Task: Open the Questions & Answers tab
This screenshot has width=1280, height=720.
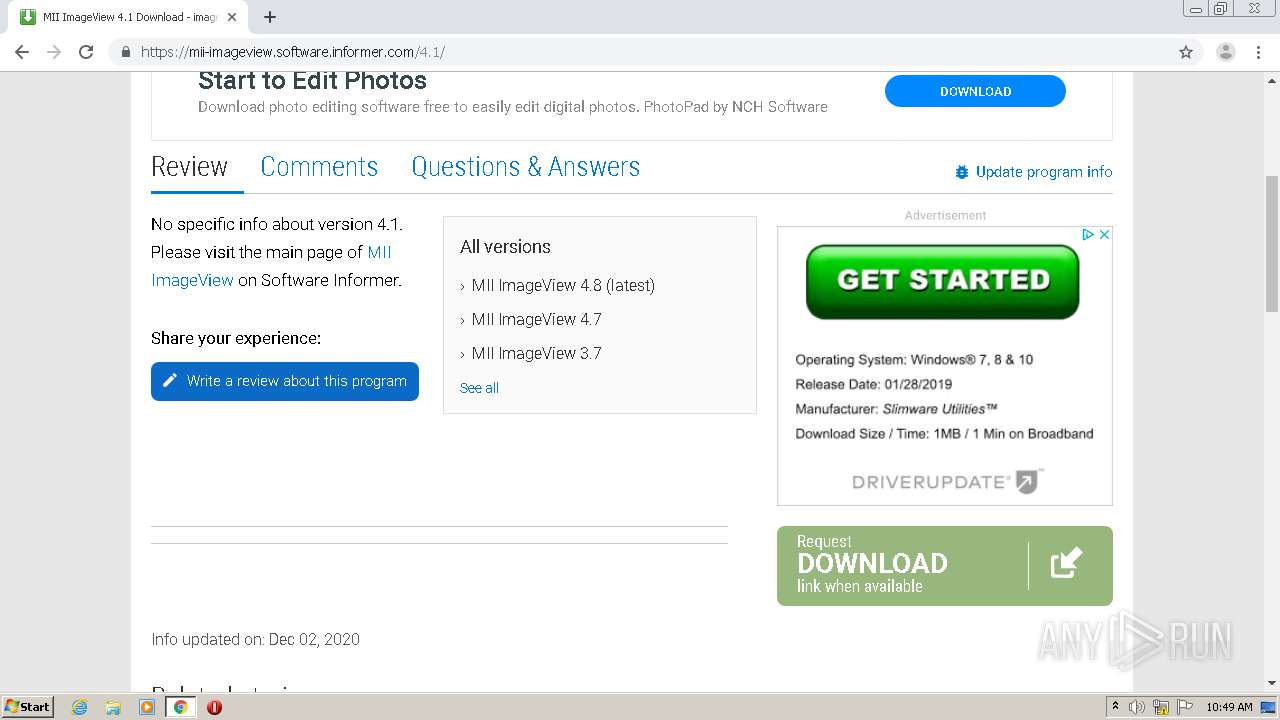Action: (x=526, y=167)
